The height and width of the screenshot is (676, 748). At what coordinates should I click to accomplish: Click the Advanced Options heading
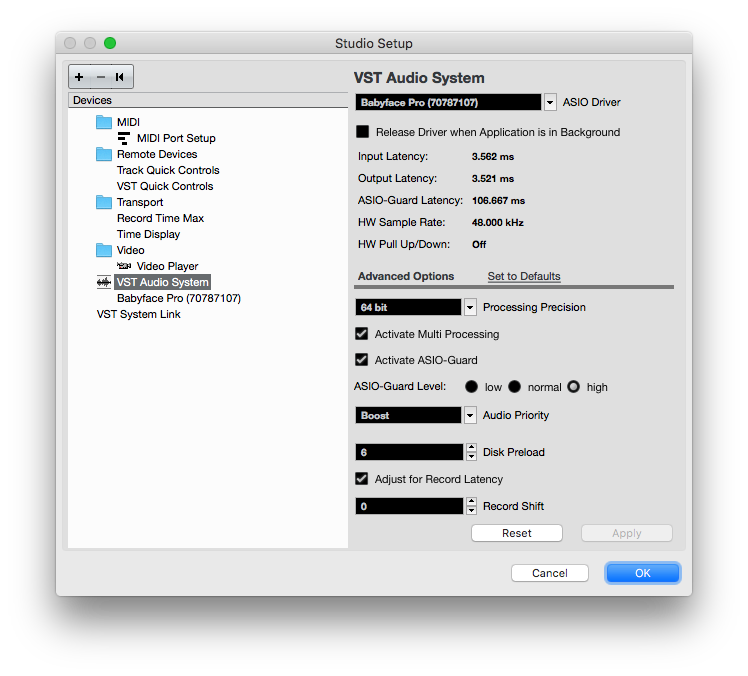click(406, 276)
